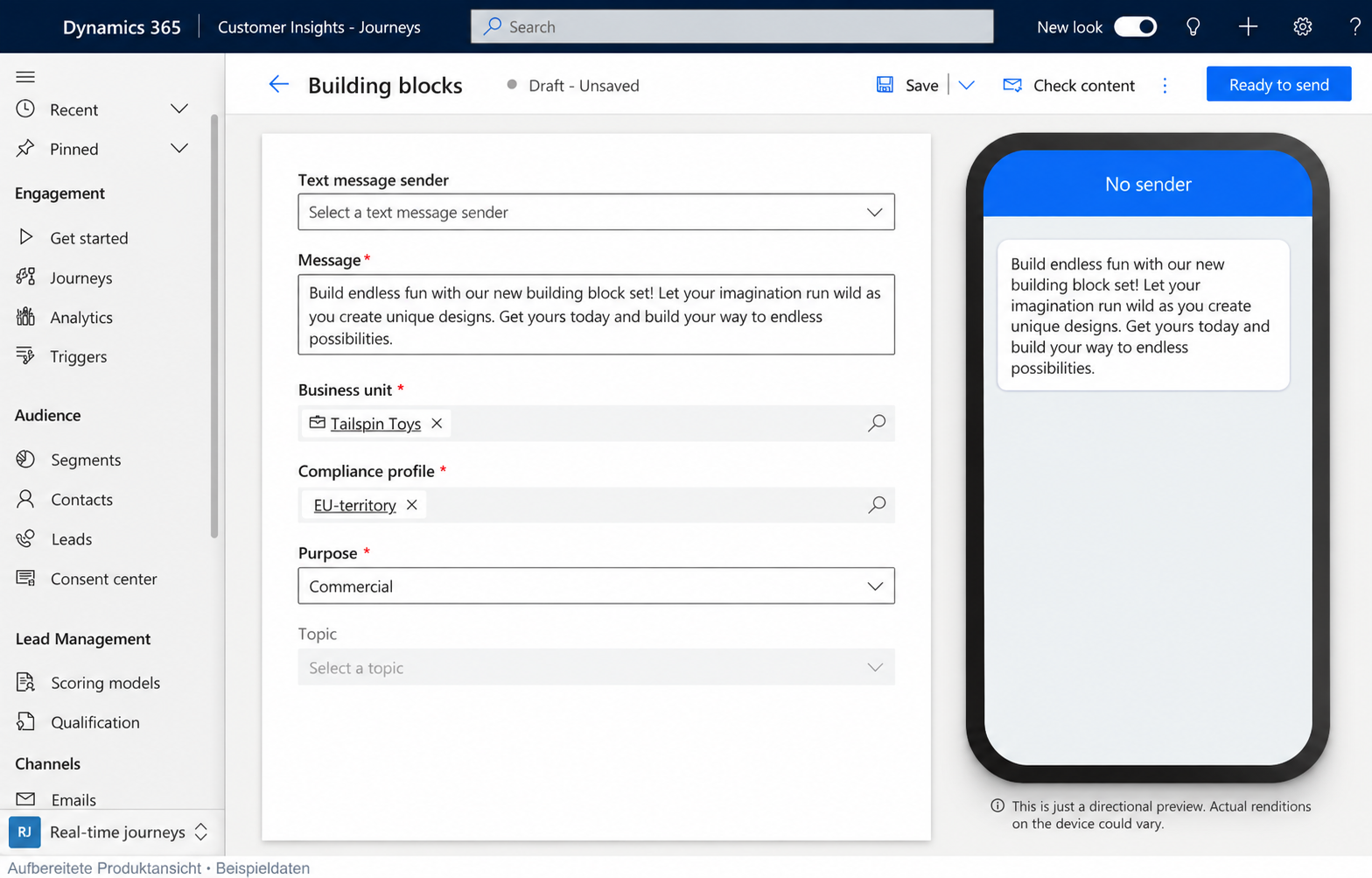This screenshot has height=878, width=1372.
Task: Switch area via Real-time journeys selector
Action: pos(112,832)
